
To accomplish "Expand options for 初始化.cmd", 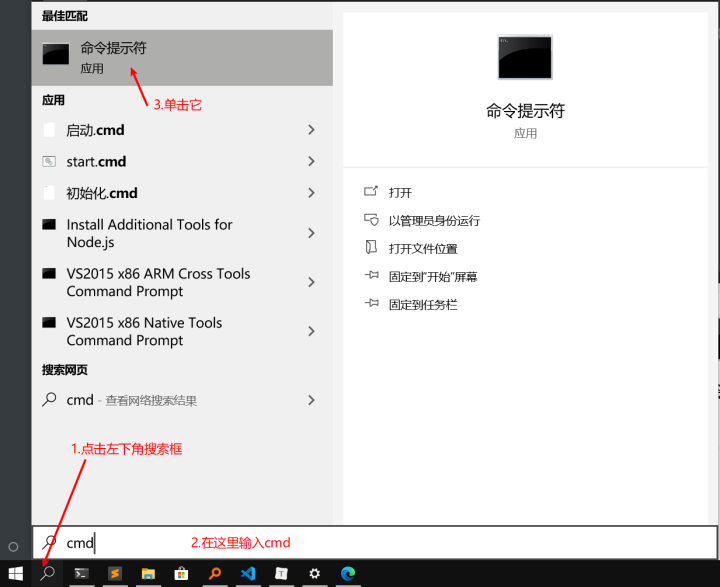I will pos(311,193).
